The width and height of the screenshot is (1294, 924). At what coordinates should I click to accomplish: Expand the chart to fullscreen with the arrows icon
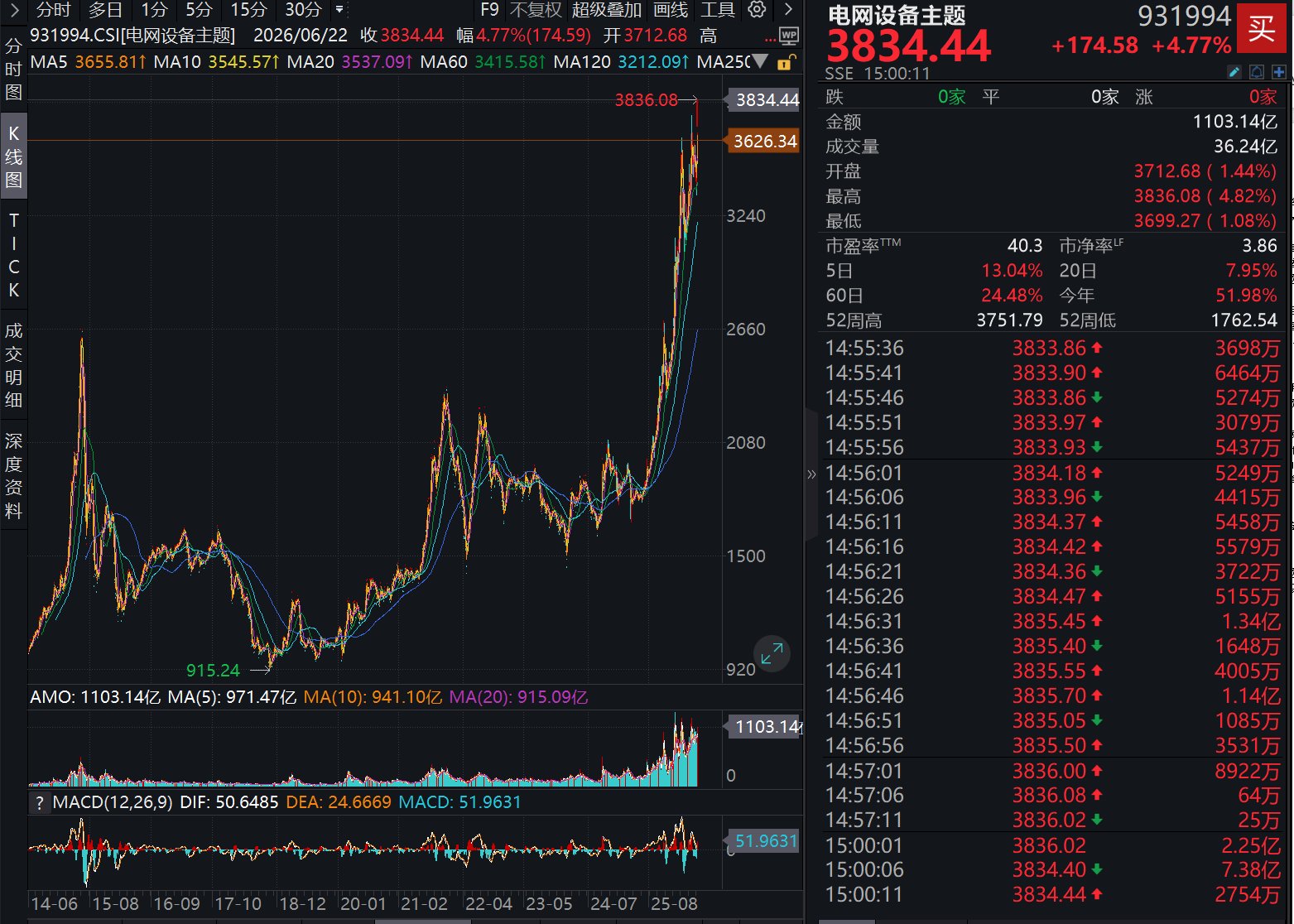pyautogui.click(x=772, y=654)
